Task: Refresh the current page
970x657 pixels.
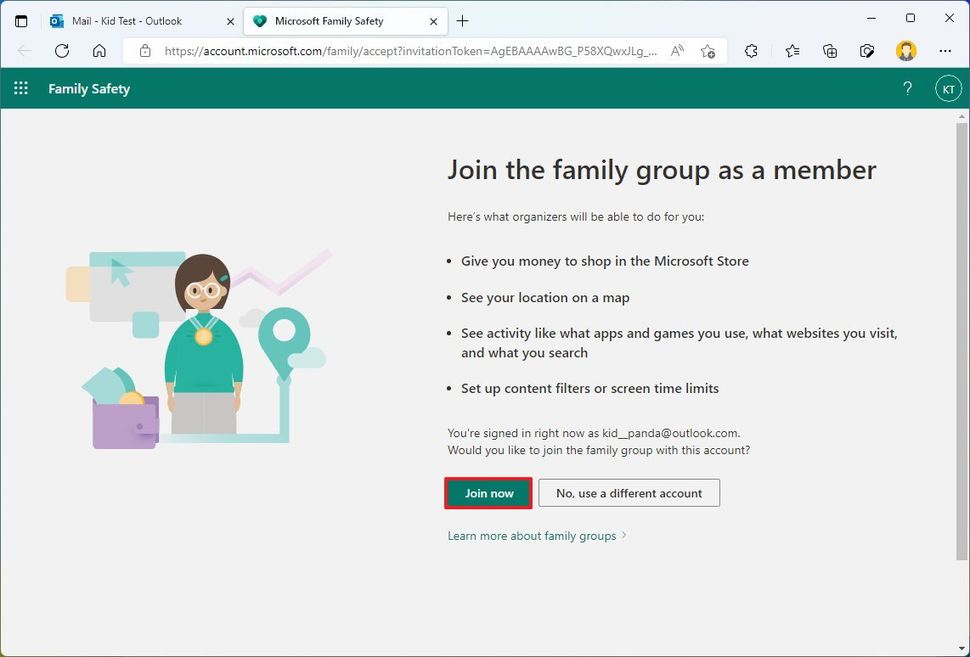Action: click(62, 51)
